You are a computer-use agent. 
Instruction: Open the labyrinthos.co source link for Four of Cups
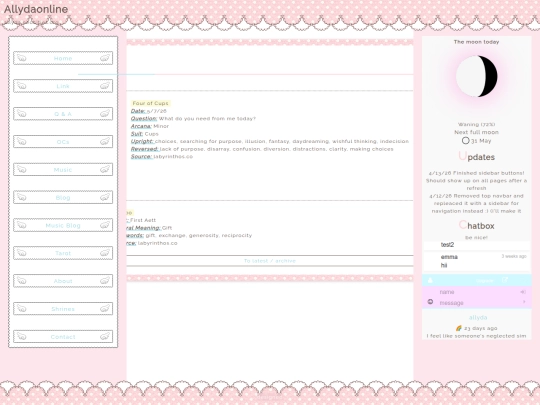(173, 157)
